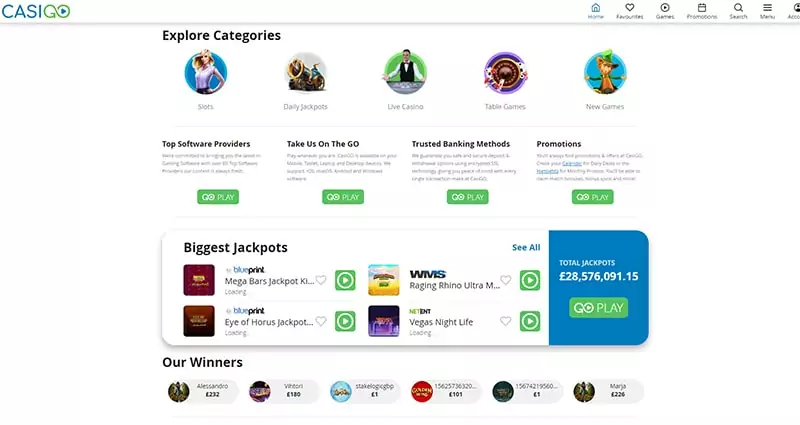Viewport: 800px width, 425px height.
Task: Open the Favourites heart icon in header
Action: [x=630, y=8]
